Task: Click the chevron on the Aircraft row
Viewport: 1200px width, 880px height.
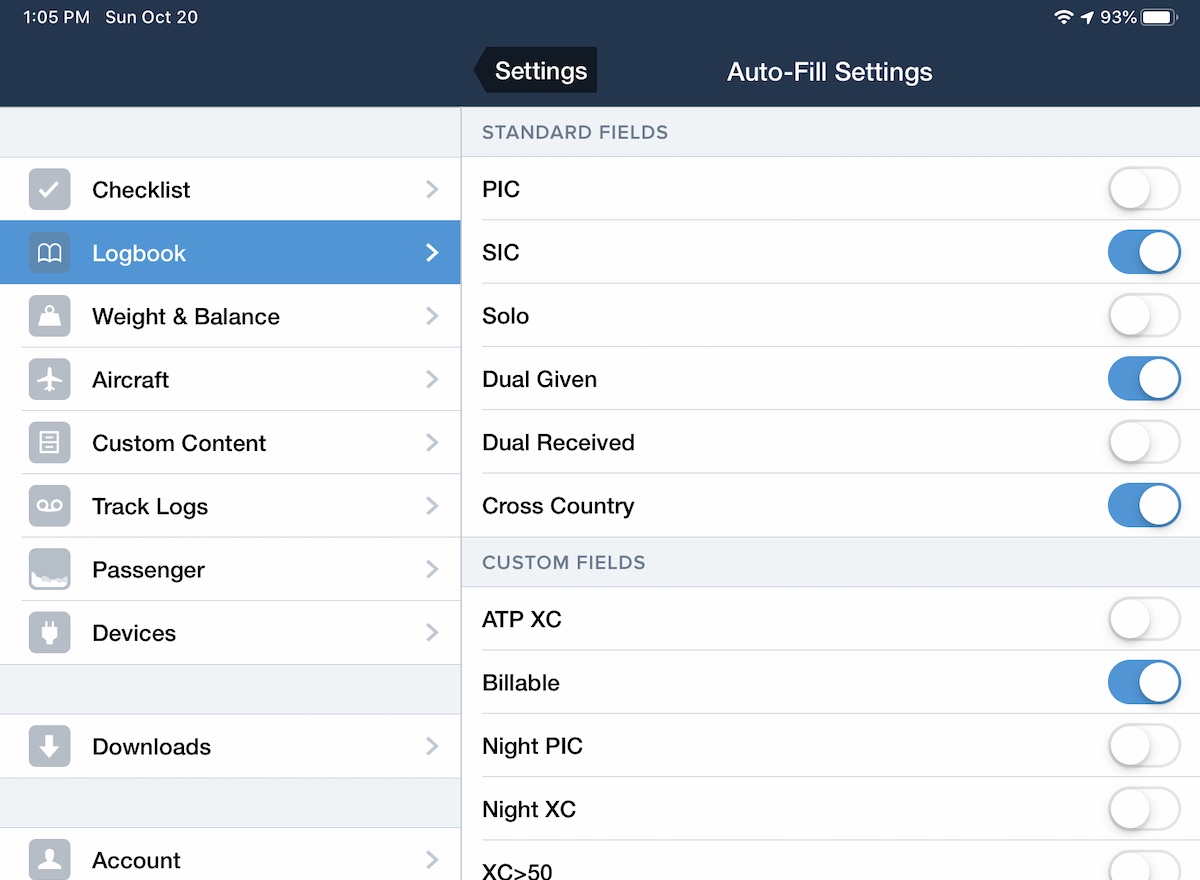Action: (x=432, y=380)
